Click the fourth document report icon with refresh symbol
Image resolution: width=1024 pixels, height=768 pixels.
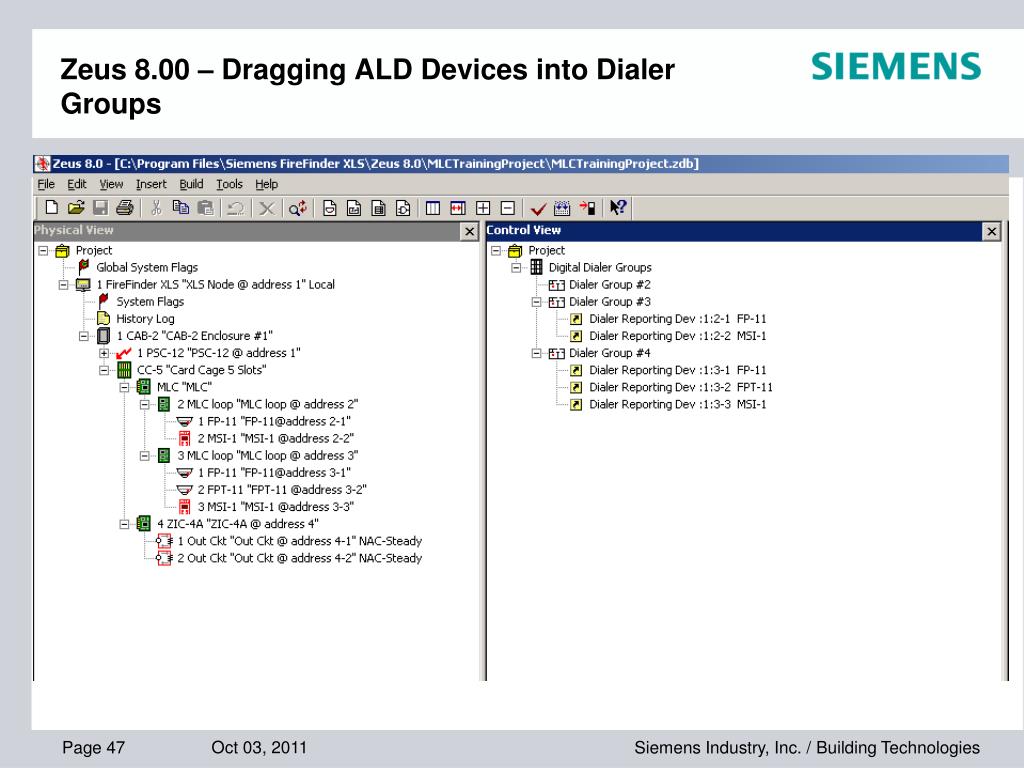(404, 208)
